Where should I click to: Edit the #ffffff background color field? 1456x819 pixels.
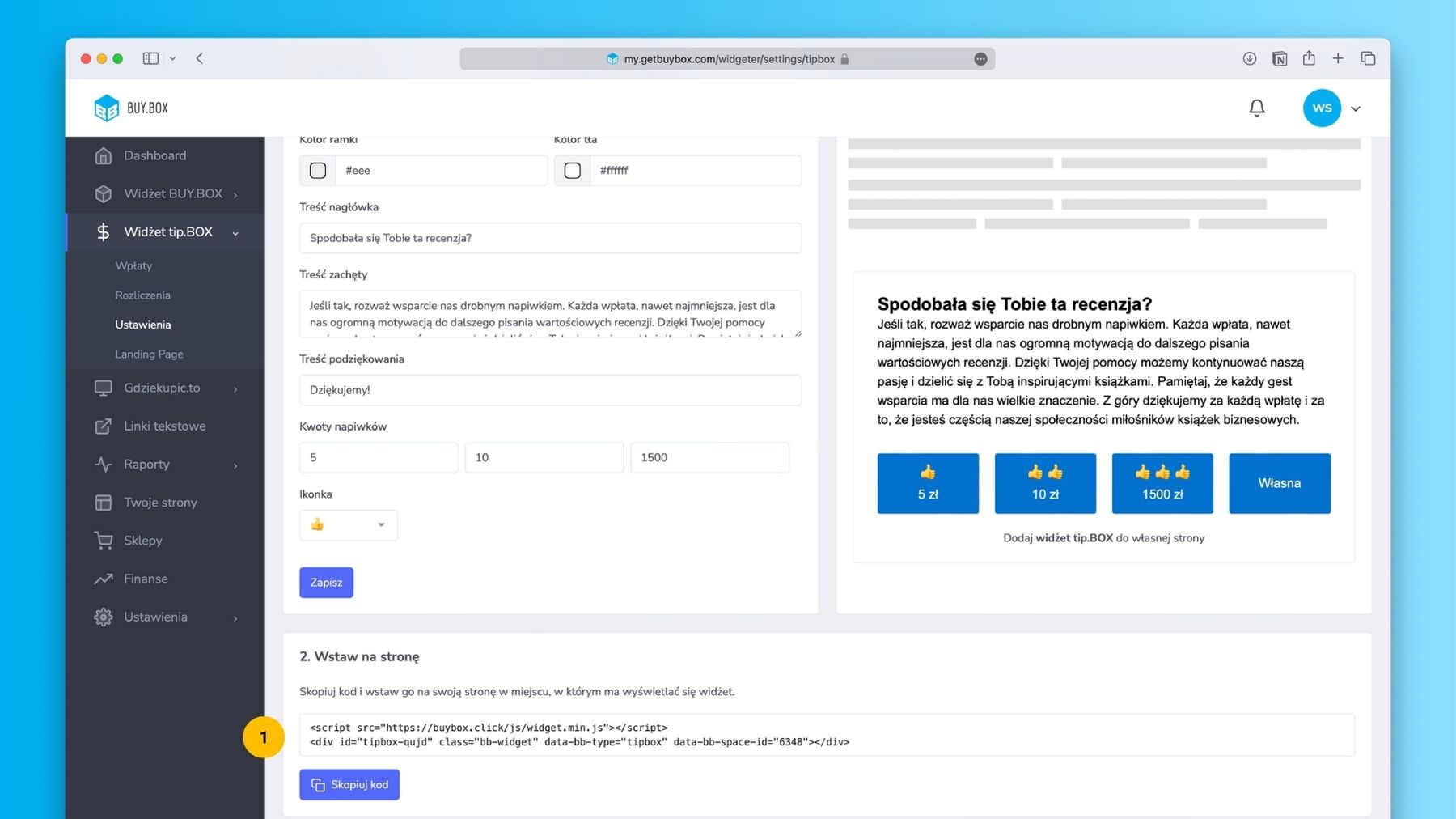(696, 171)
